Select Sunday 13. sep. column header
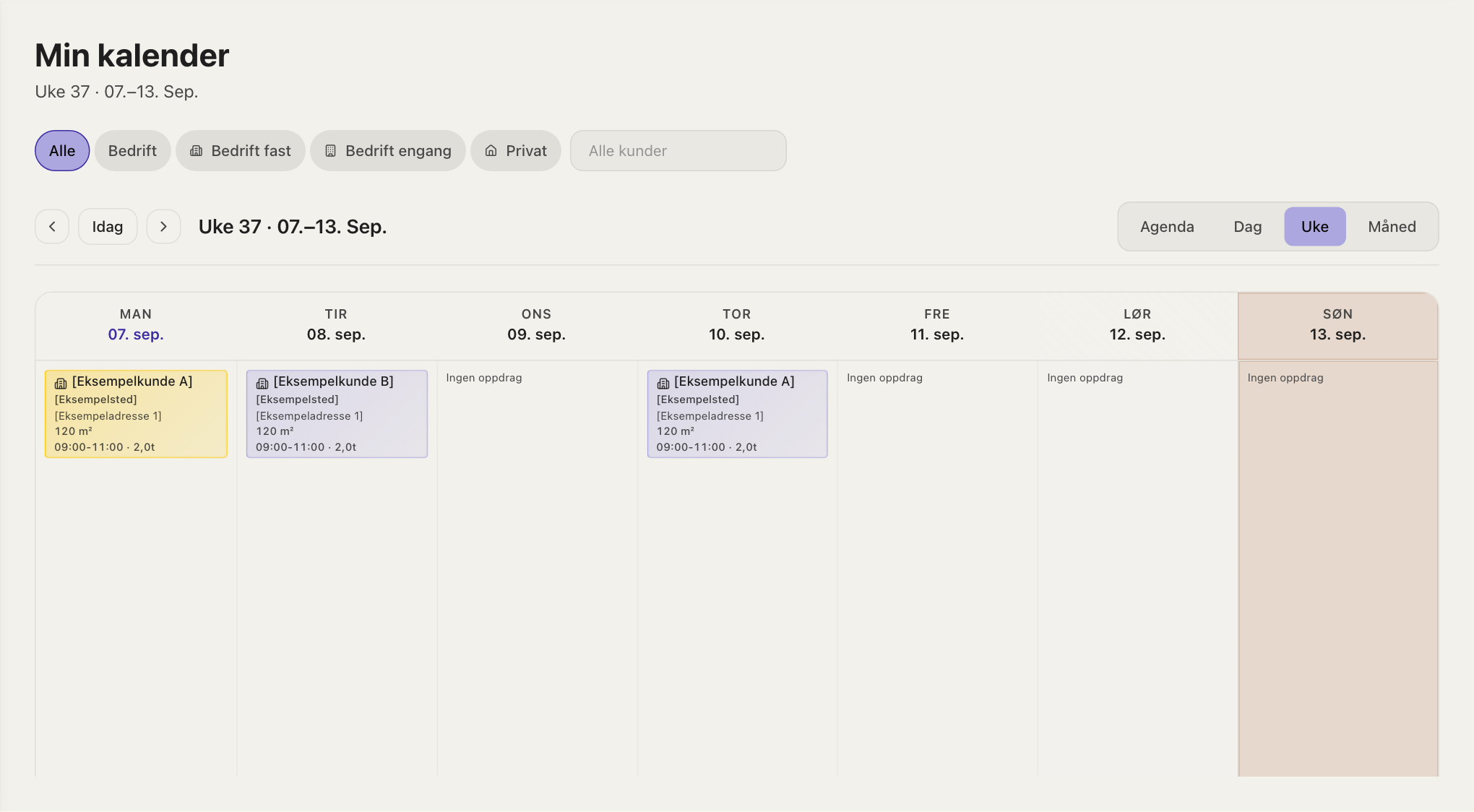The height and width of the screenshot is (812, 1474). click(1338, 325)
